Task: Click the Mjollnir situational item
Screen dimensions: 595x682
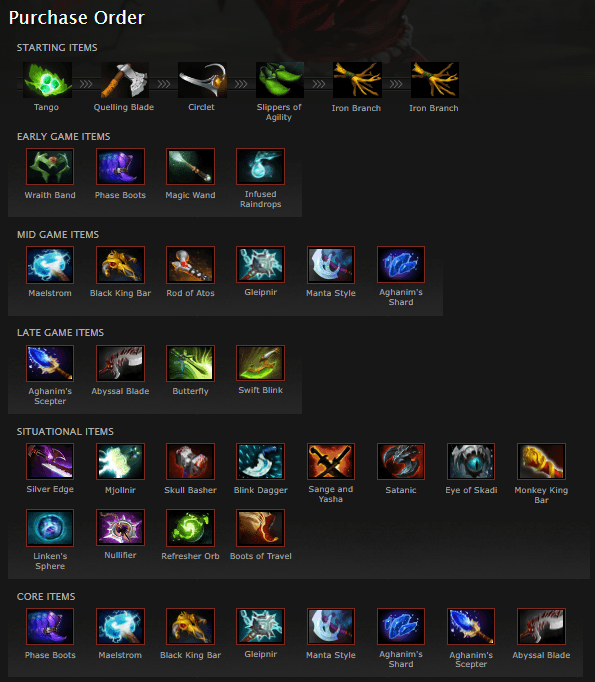Action: [120, 461]
